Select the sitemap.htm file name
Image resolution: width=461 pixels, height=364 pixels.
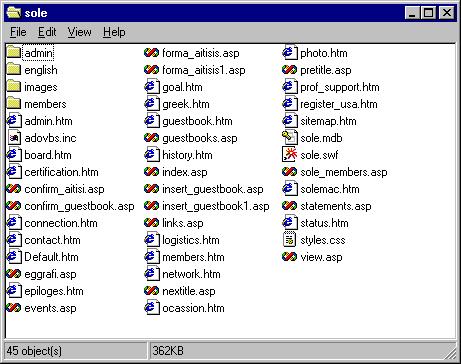point(328,121)
